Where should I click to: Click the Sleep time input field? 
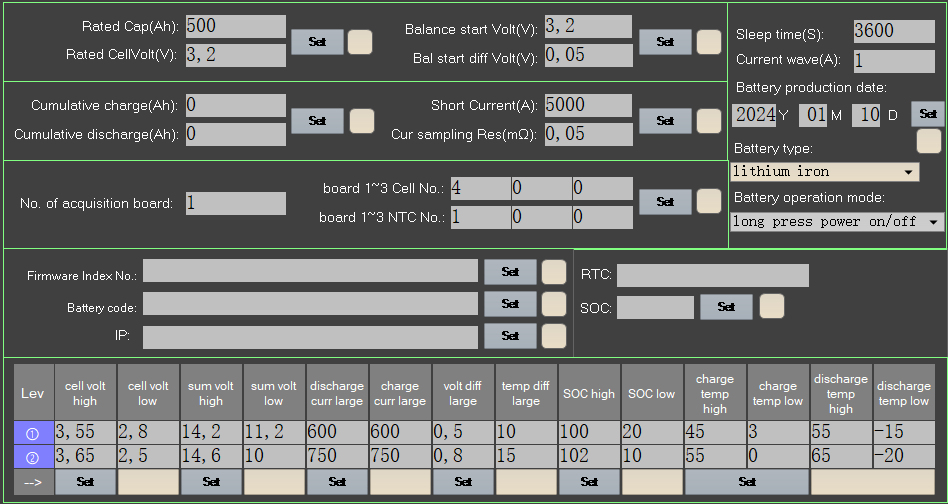click(x=893, y=32)
